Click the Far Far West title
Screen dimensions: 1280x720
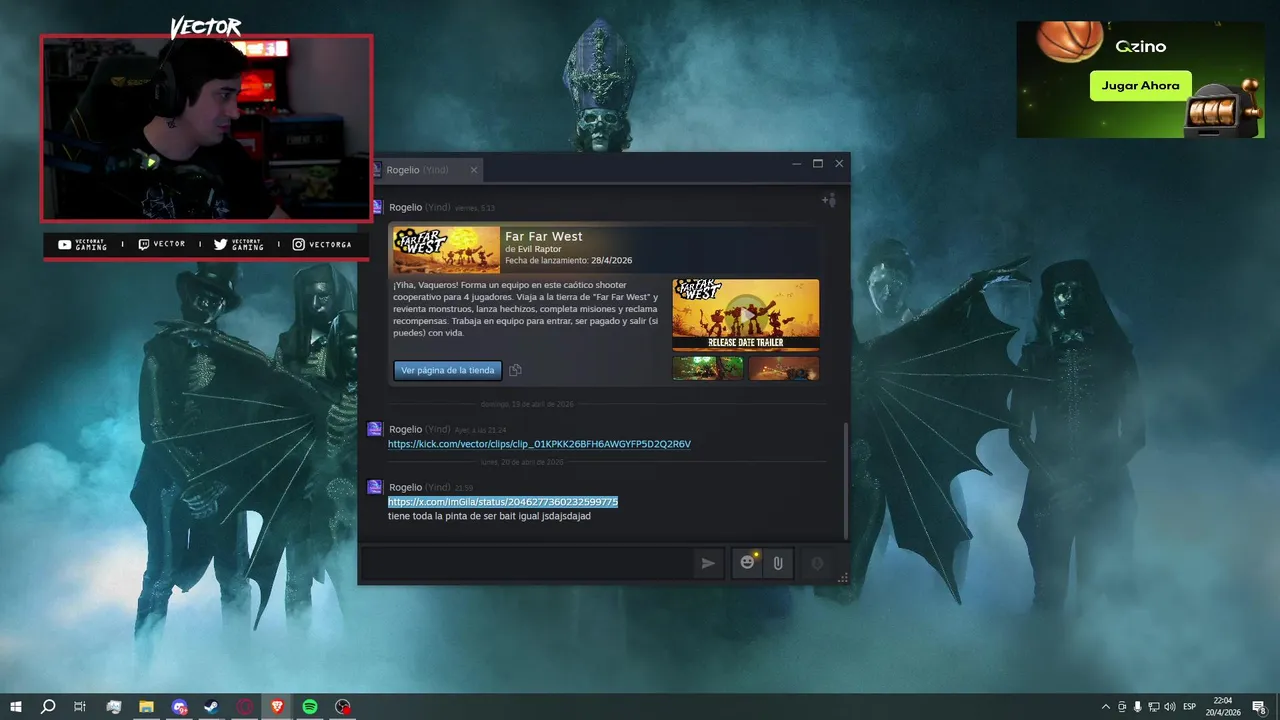tap(543, 236)
